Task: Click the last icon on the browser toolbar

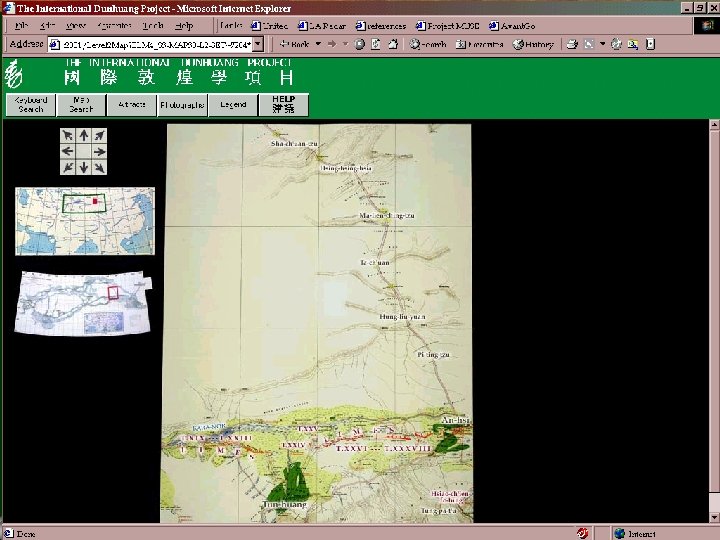Action: pyautogui.click(x=650, y=44)
